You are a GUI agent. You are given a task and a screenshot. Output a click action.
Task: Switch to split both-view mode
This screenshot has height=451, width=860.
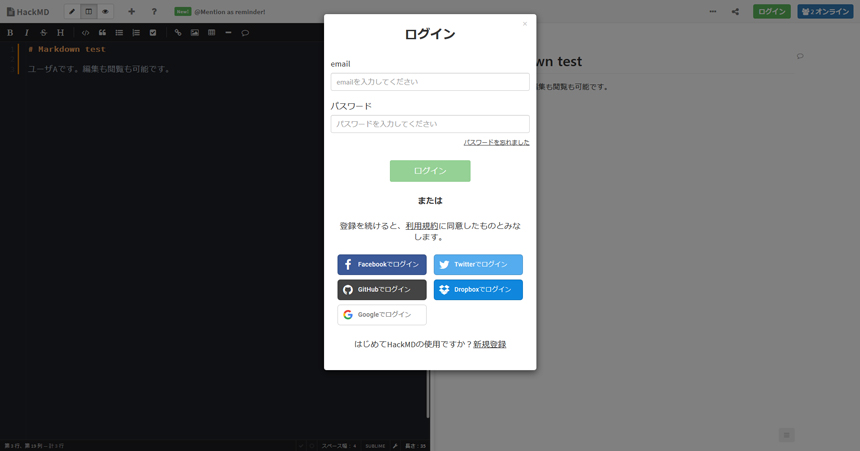(x=88, y=12)
